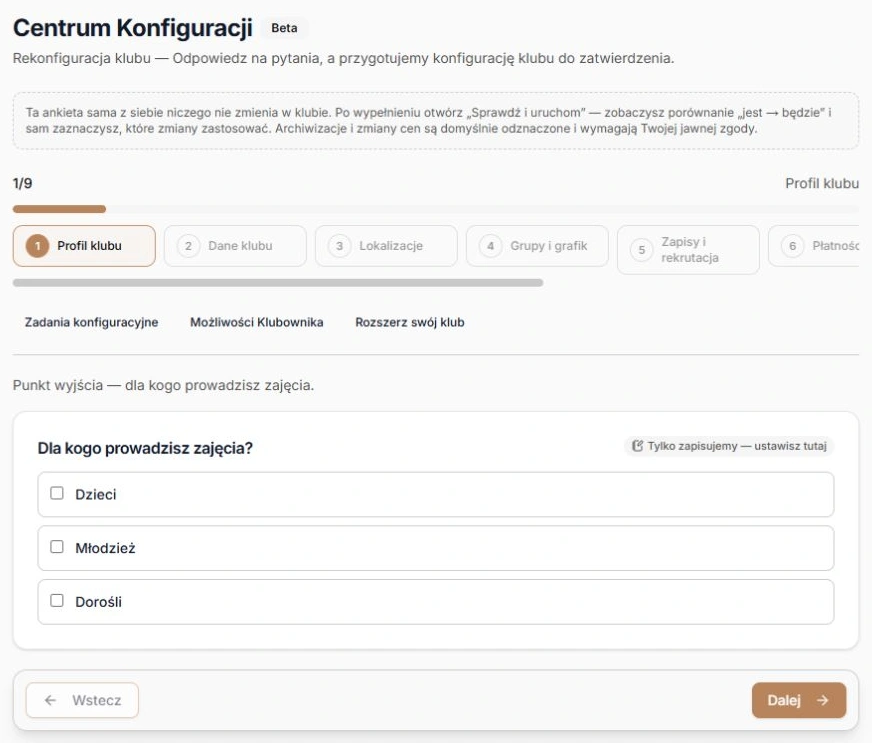The image size is (872, 743).
Task: Click the step 2 number circle icon
Action: click(189, 246)
